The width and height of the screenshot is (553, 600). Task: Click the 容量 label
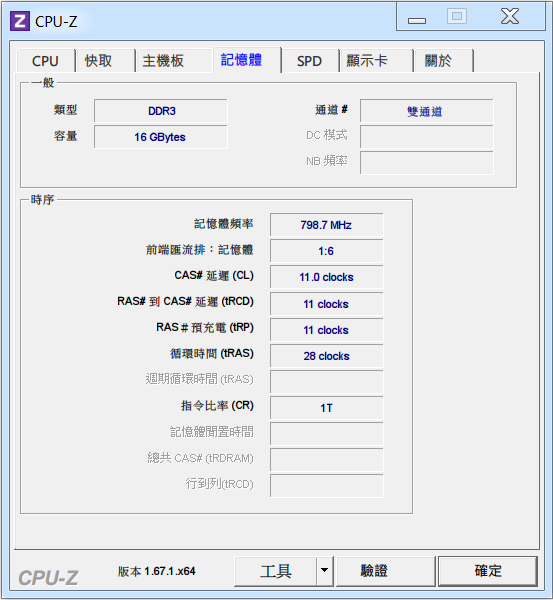click(65, 136)
